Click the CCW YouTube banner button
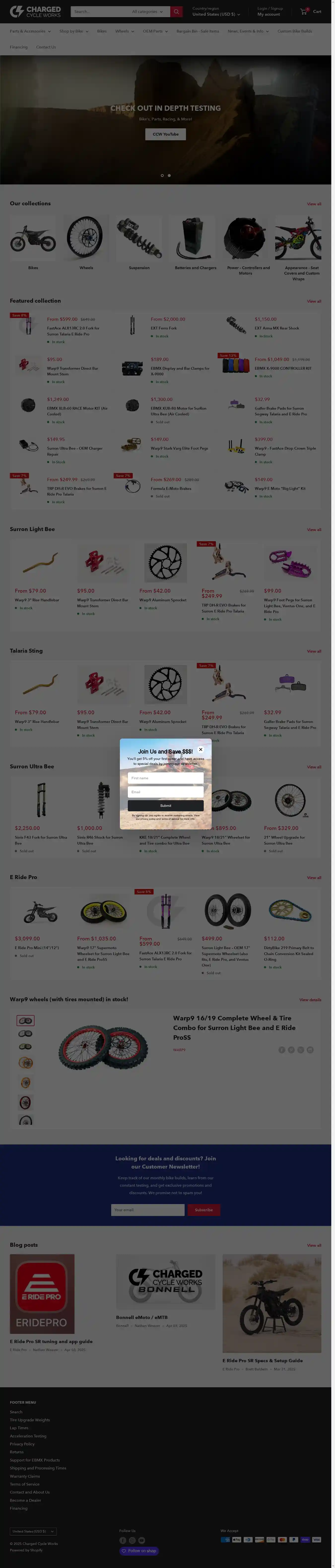 pos(165,134)
